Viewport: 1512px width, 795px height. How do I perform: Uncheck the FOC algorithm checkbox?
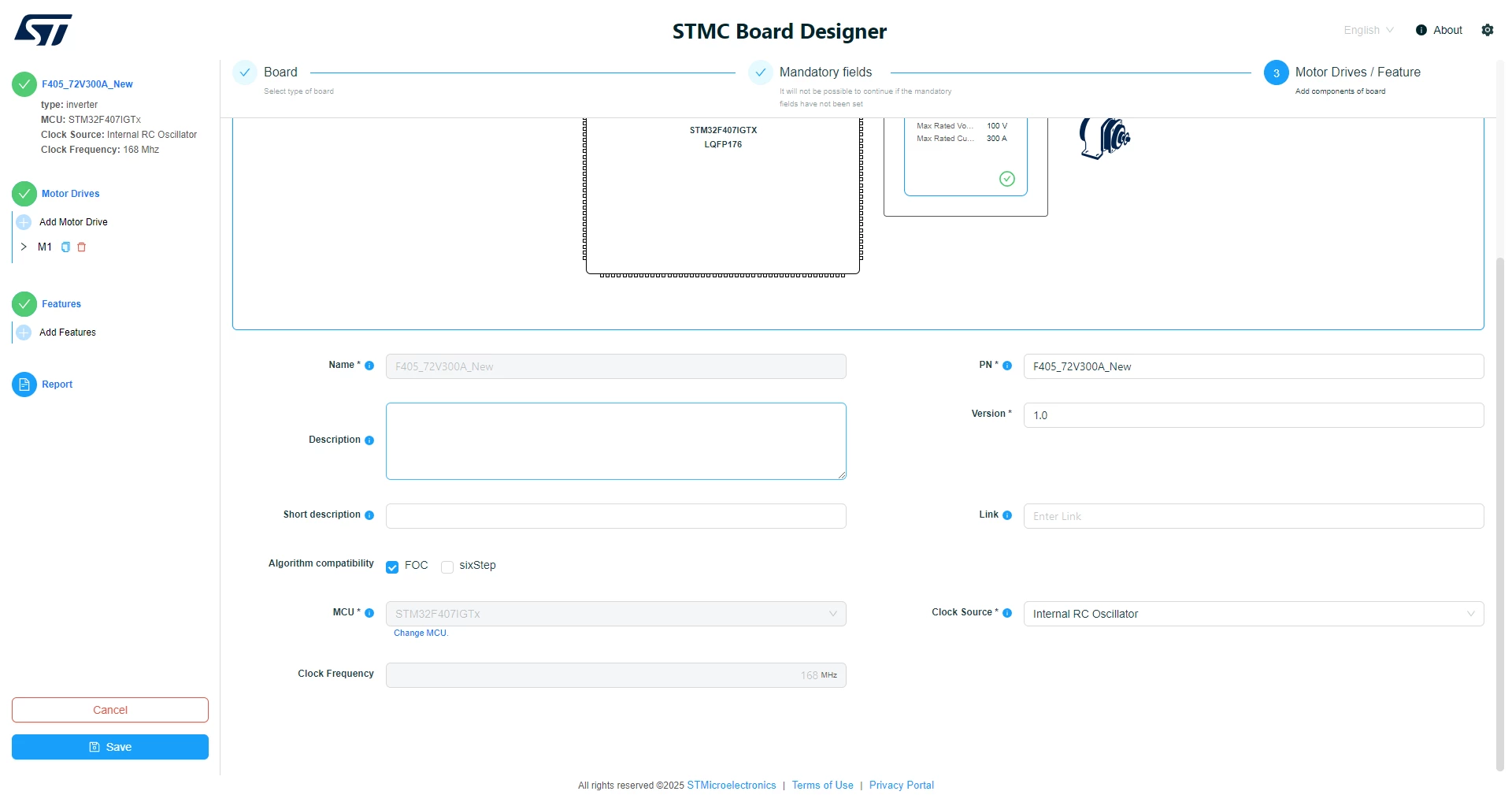pyautogui.click(x=392, y=567)
